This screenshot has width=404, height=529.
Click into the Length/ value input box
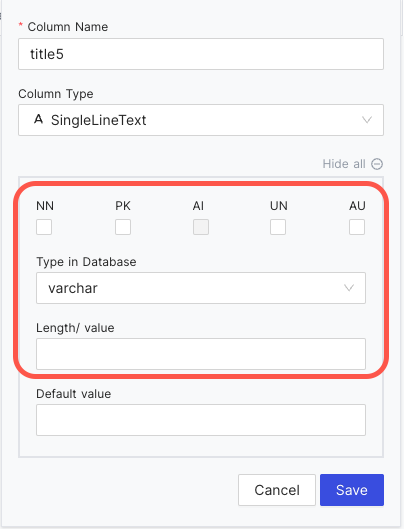[x=201, y=354]
